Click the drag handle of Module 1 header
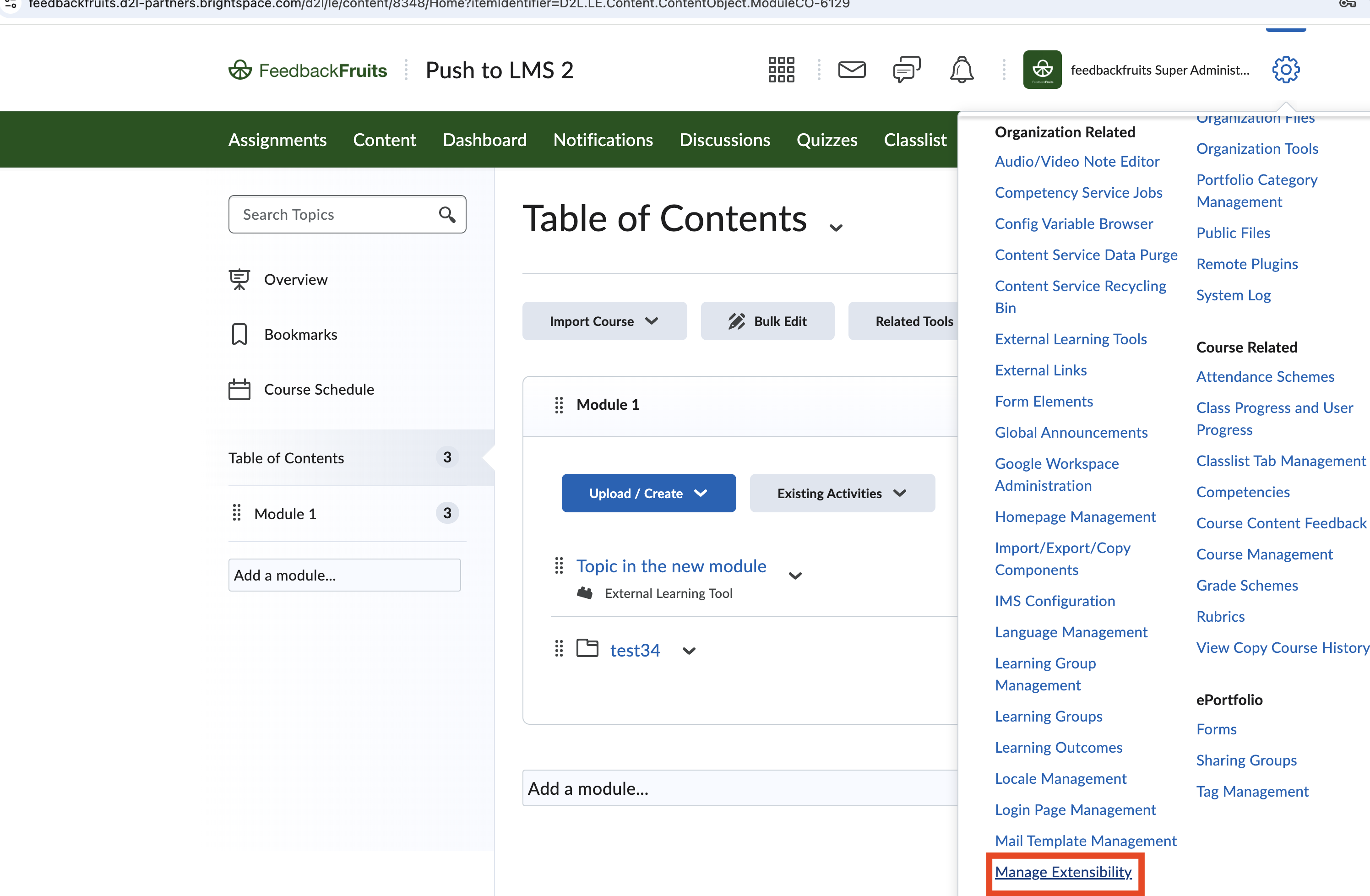This screenshot has height=896, width=1370. tap(558, 405)
